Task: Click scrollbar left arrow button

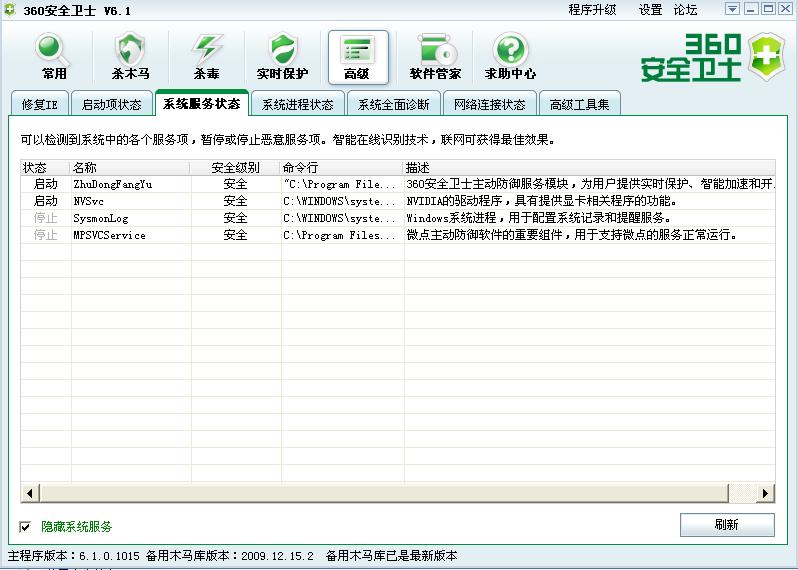Action: pyautogui.click(x=30, y=493)
